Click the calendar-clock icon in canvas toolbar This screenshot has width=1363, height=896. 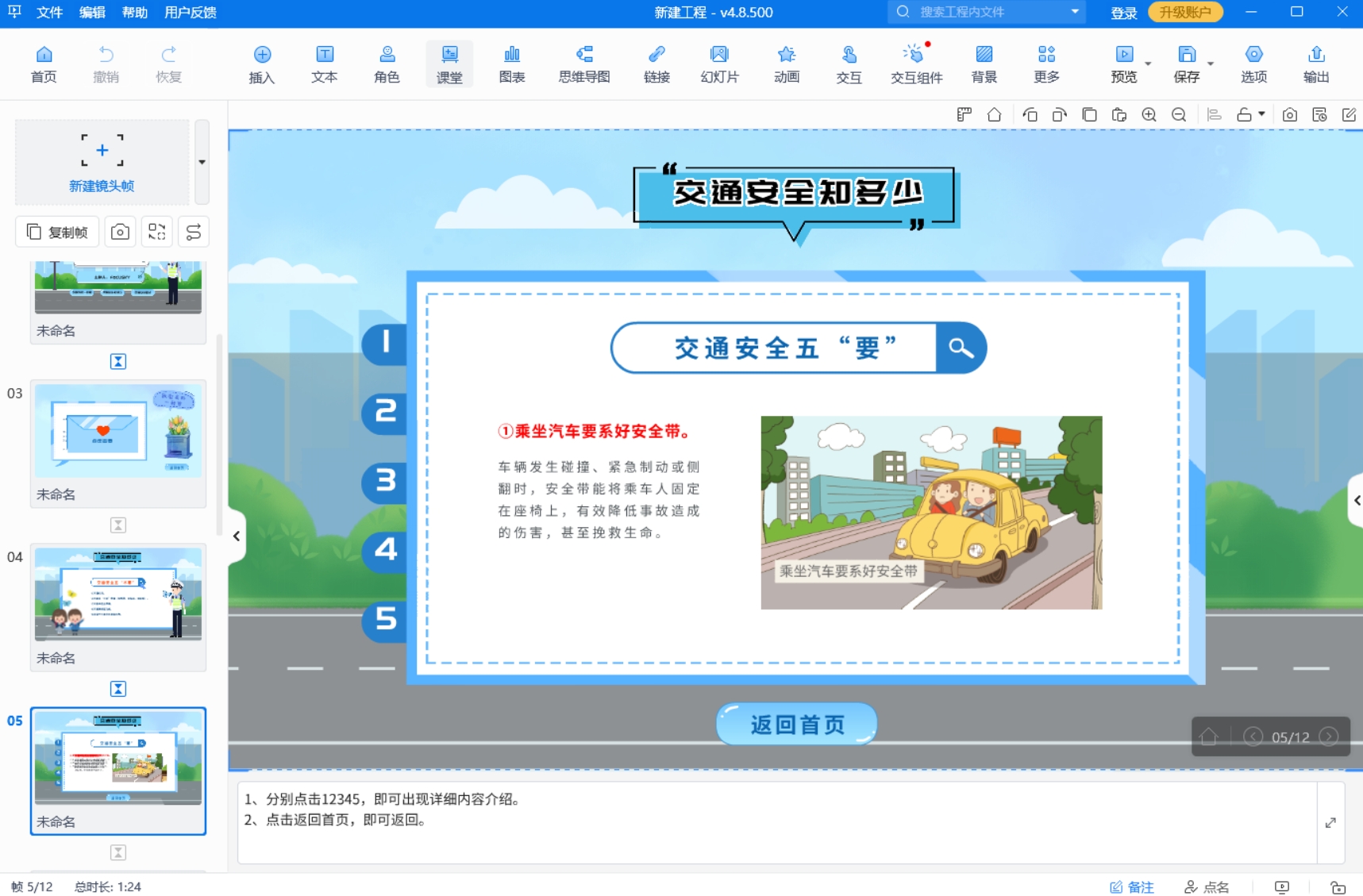tap(1319, 114)
